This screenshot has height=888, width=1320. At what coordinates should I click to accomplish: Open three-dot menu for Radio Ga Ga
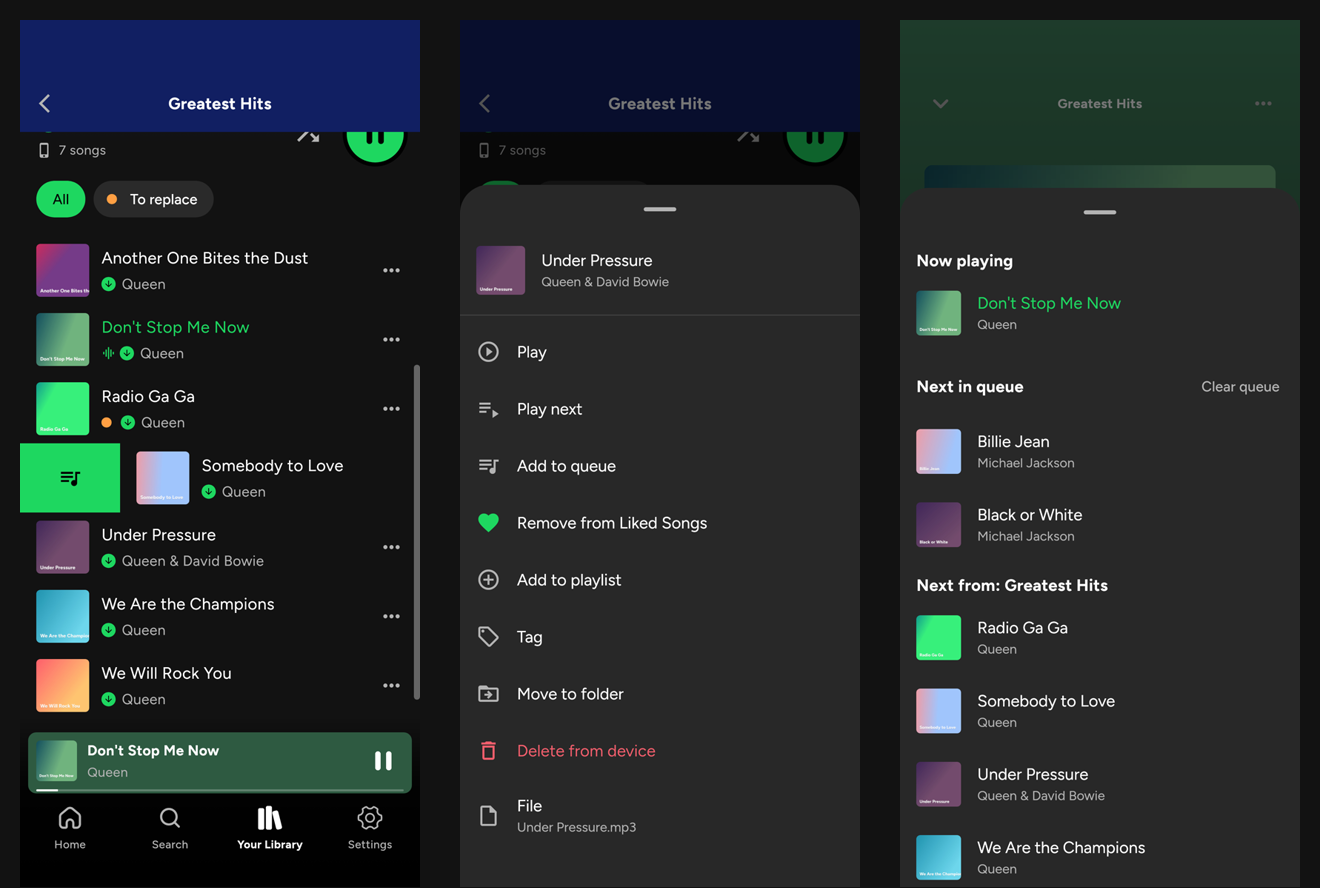coord(391,408)
